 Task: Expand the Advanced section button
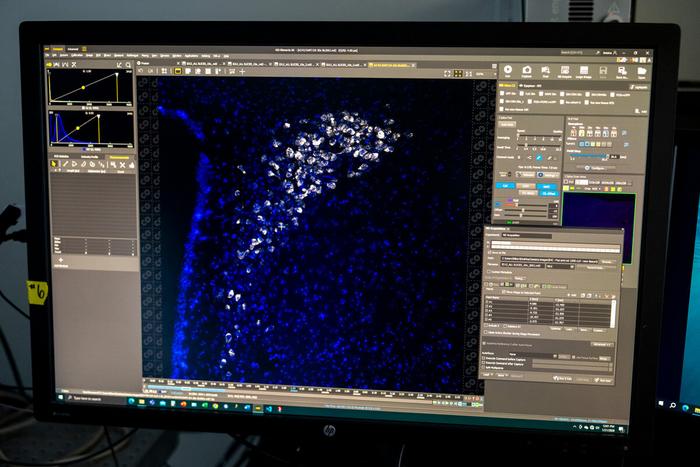(x=602, y=344)
